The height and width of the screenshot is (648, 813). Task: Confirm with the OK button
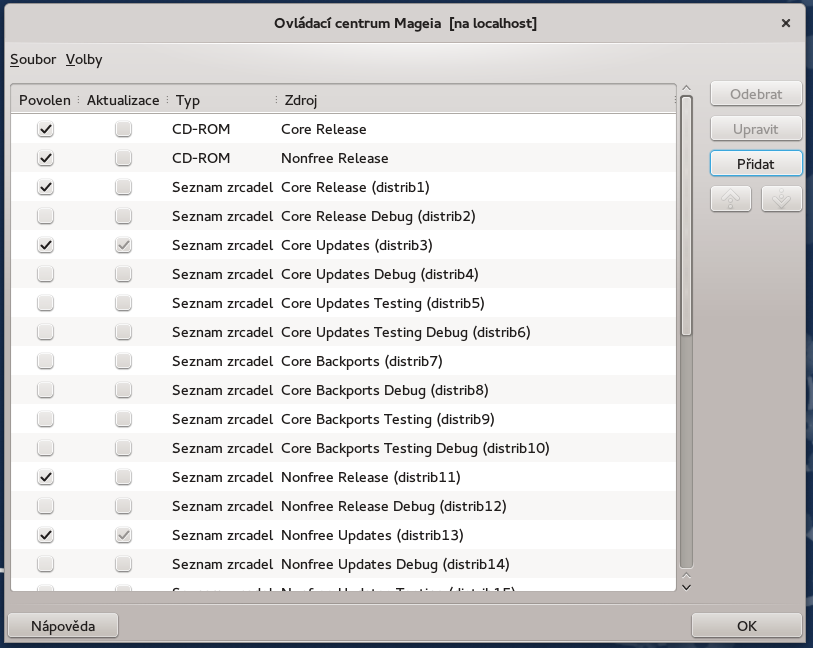tap(747, 626)
